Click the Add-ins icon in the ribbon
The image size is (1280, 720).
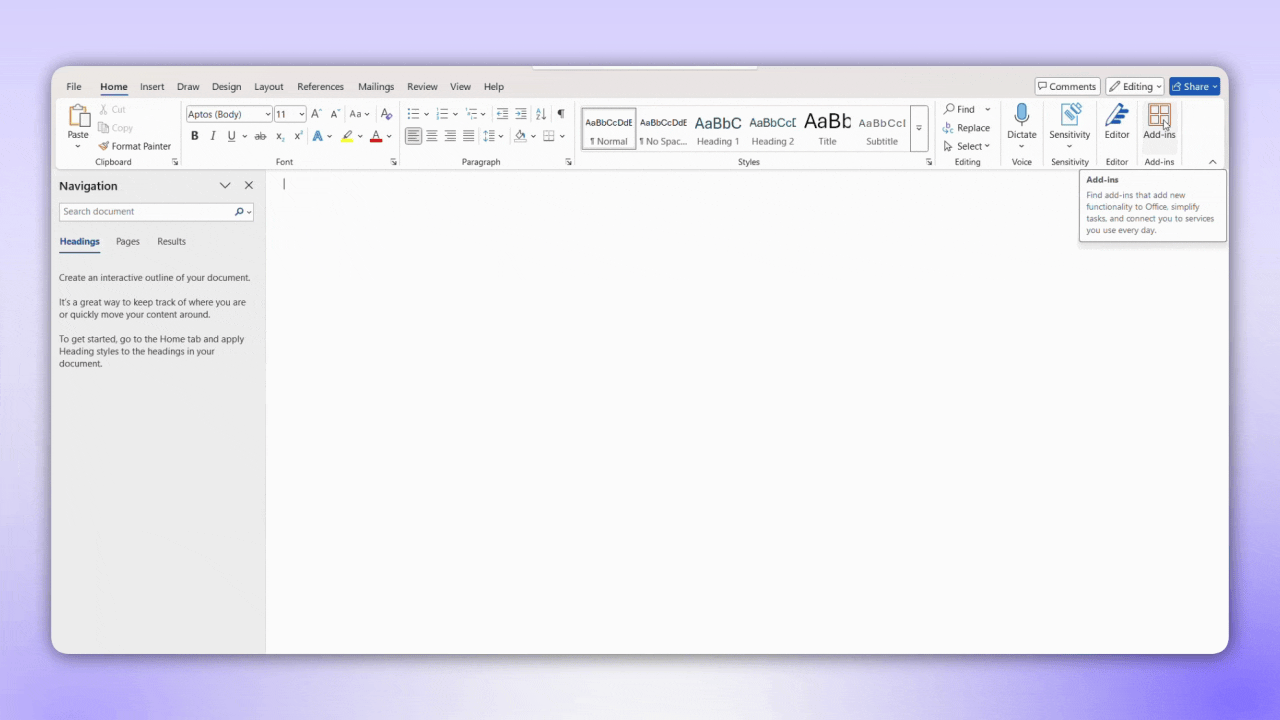click(x=1159, y=115)
